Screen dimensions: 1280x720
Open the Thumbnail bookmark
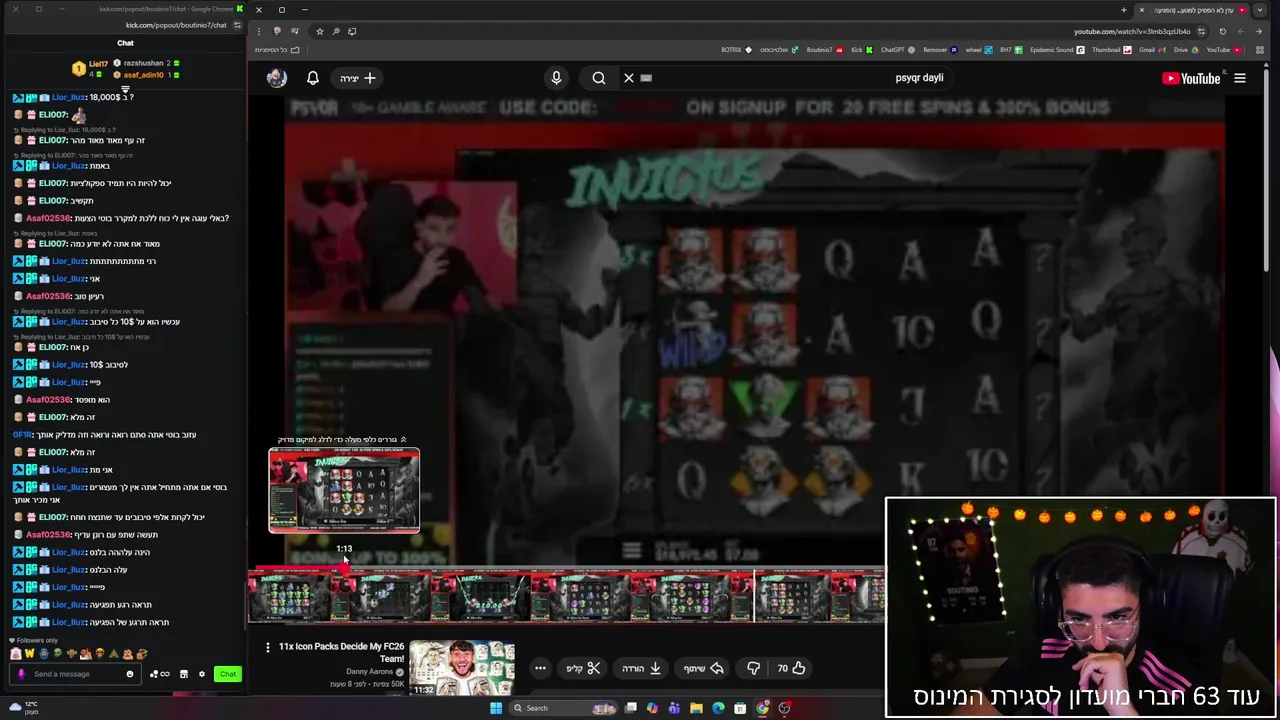(x=1111, y=50)
